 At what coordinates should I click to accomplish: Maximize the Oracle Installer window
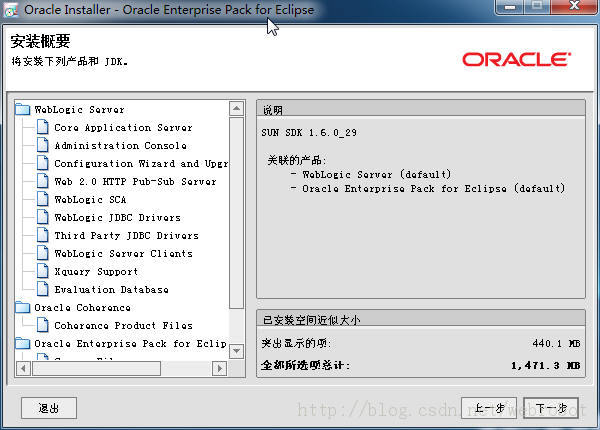pos(536,7)
